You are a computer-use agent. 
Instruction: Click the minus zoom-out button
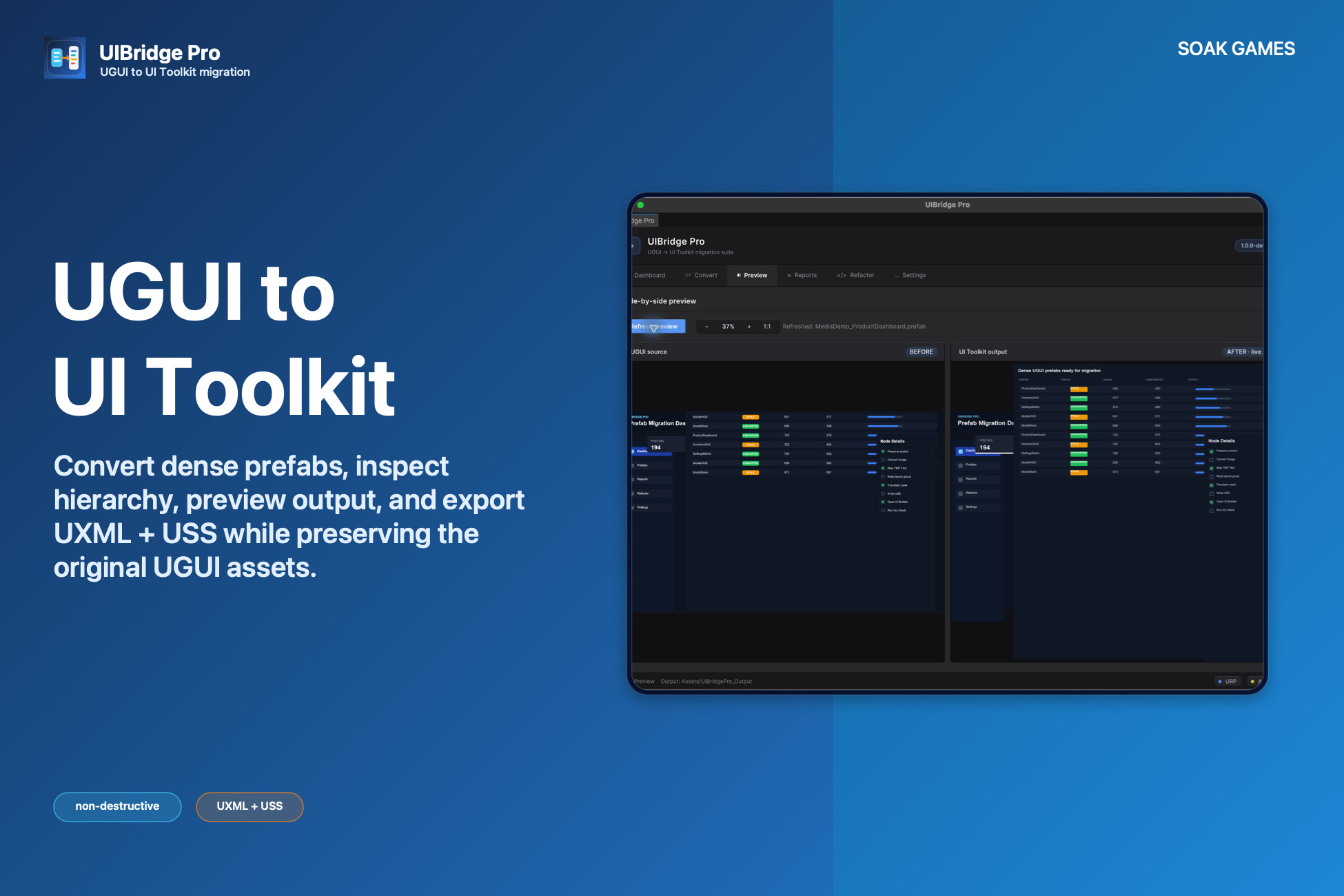click(706, 327)
